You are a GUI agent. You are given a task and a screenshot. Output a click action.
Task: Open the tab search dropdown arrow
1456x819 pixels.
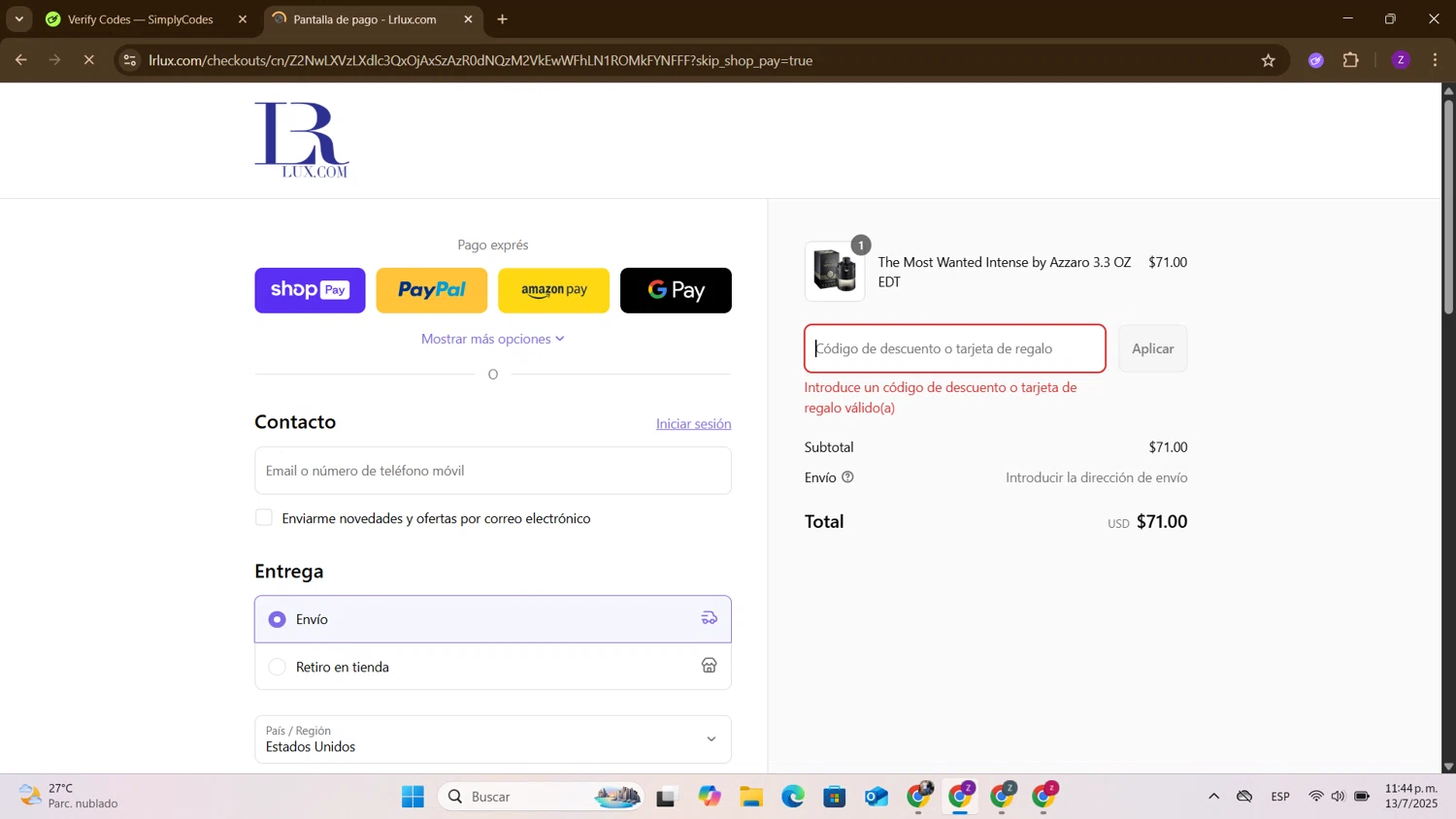19,19
